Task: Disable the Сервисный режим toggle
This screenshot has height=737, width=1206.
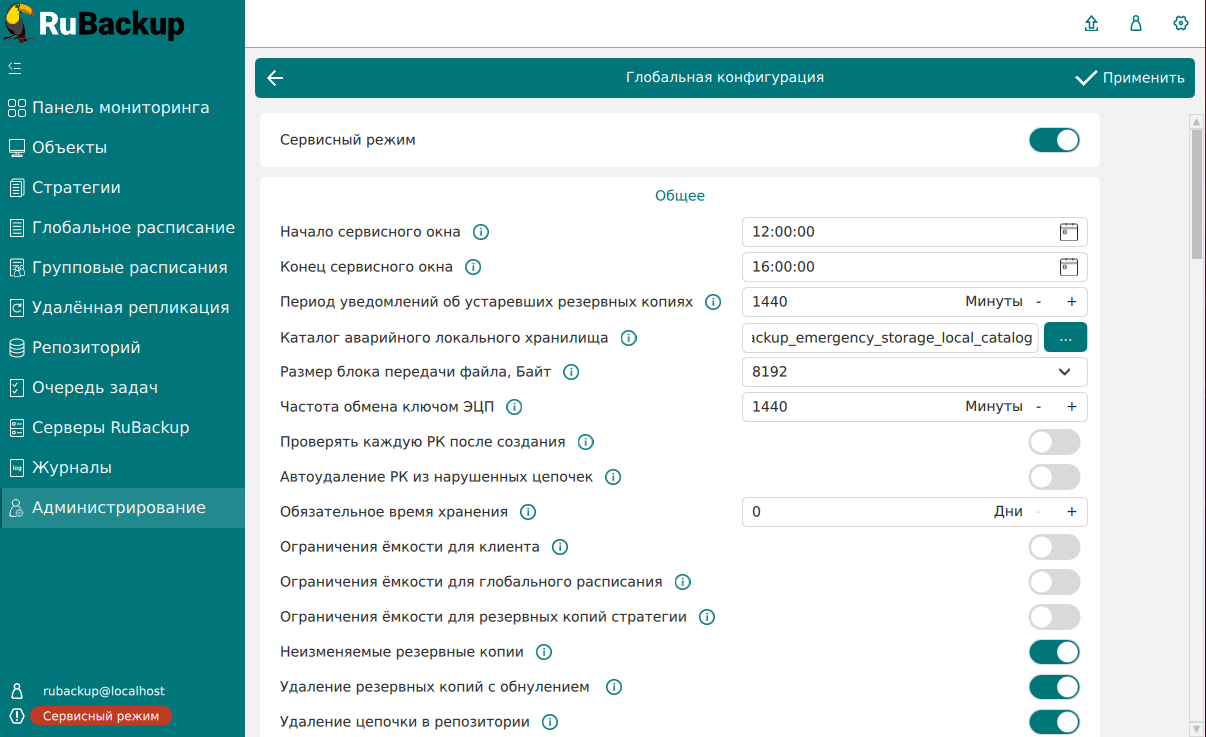Action: coord(1054,140)
